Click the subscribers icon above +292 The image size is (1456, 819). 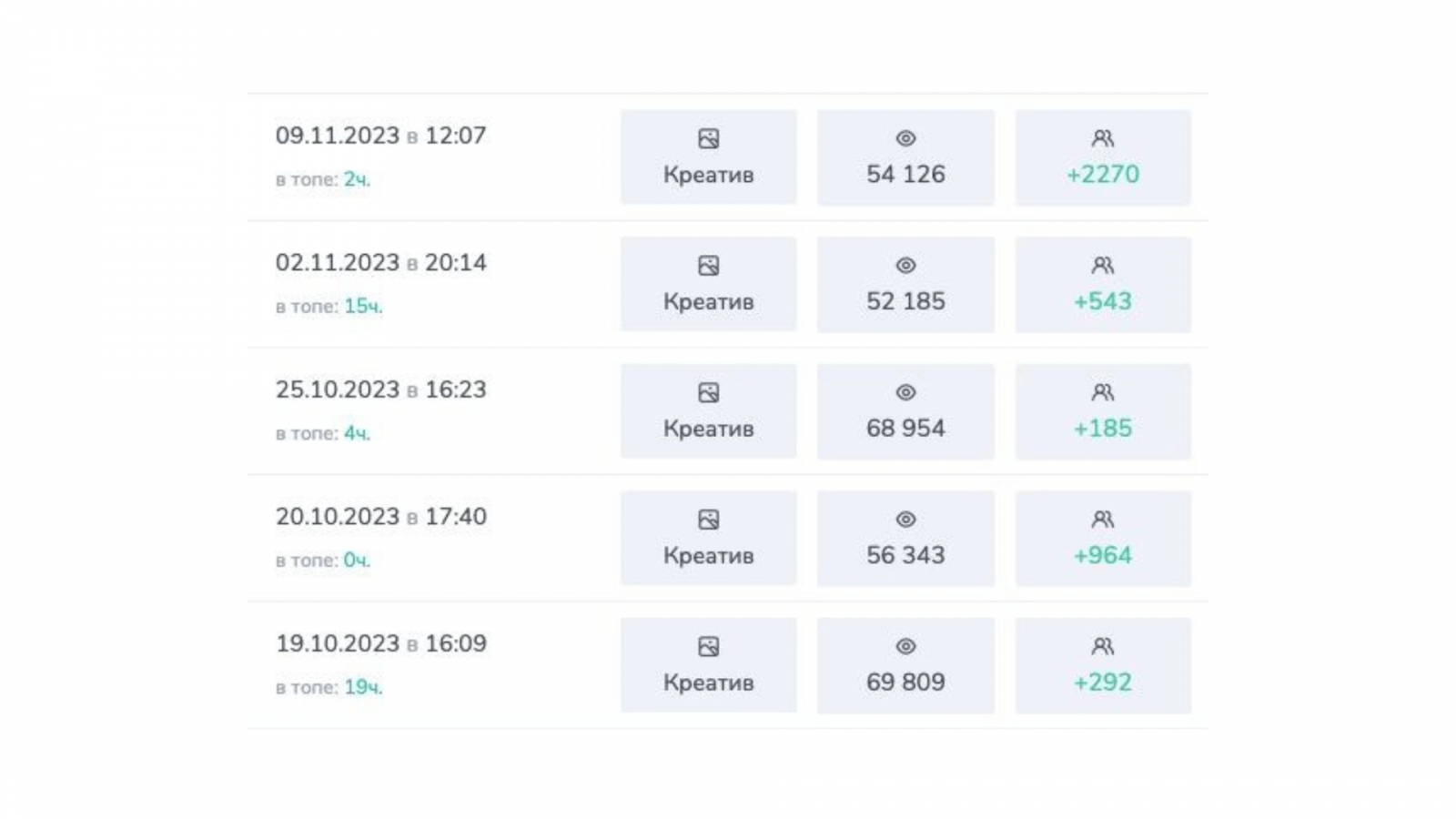coord(1103,646)
